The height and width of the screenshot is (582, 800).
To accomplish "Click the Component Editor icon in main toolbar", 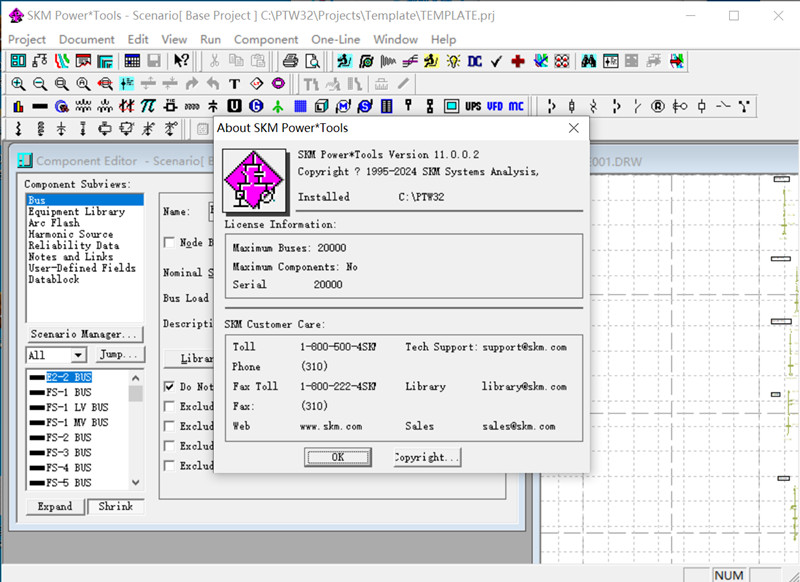I will pos(18,61).
